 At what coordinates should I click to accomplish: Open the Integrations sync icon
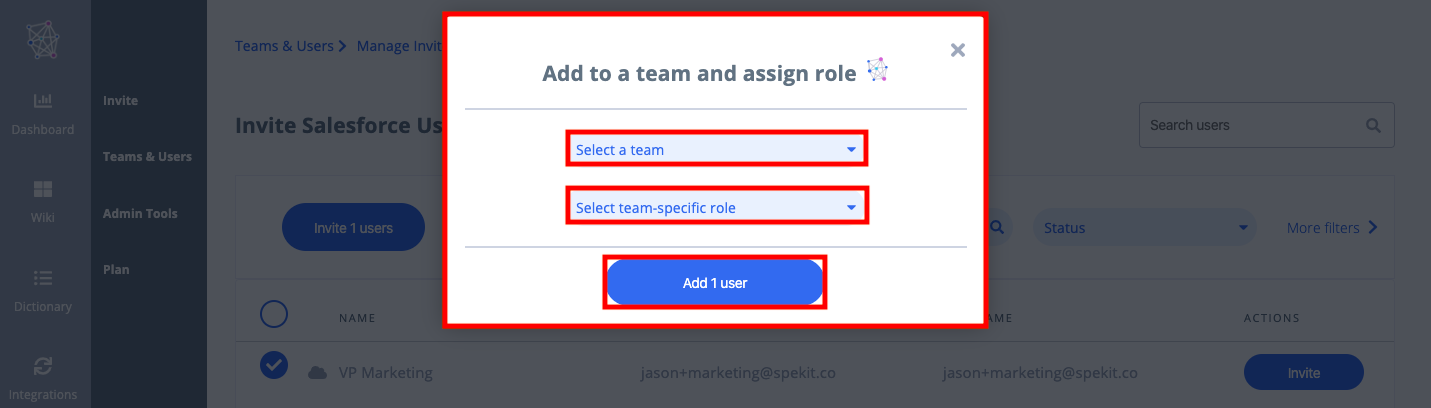43,366
